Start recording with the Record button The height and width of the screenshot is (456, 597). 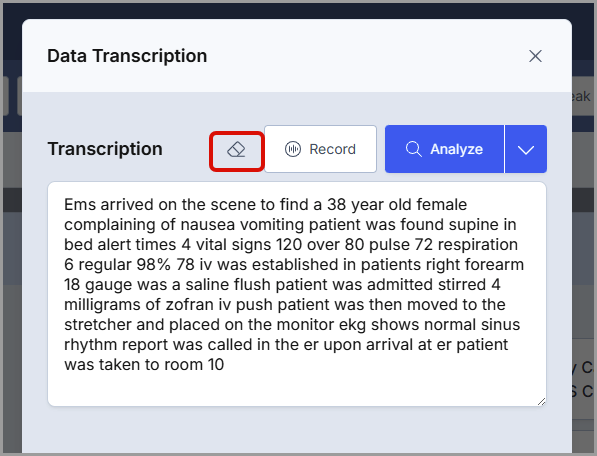point(320,149)
